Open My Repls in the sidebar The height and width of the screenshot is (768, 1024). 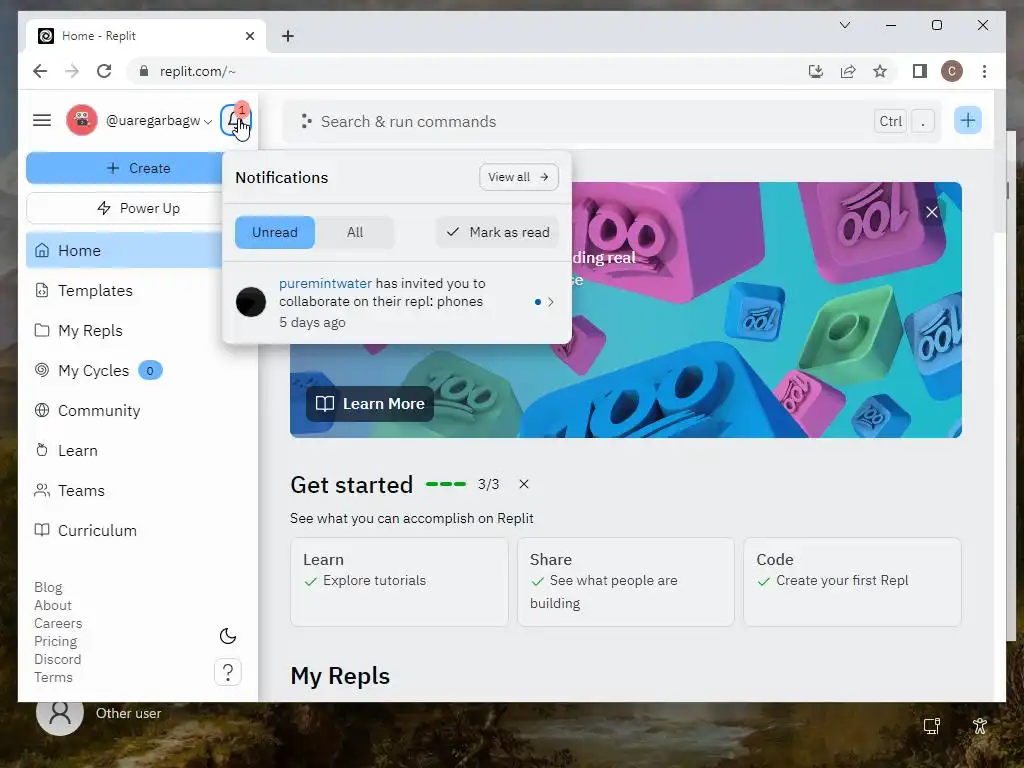(125, 330)
